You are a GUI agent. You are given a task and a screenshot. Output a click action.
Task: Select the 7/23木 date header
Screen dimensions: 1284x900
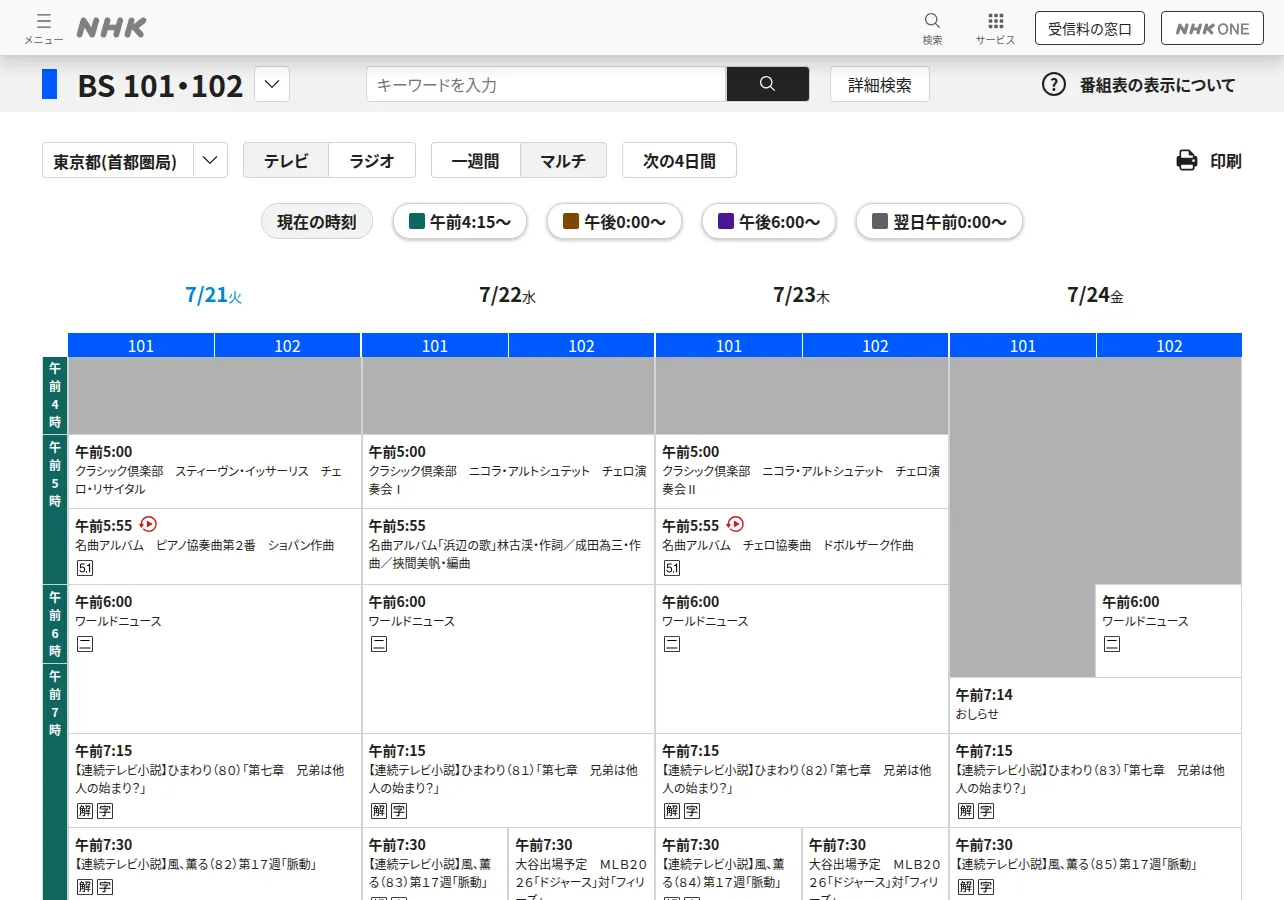point(802,295)
